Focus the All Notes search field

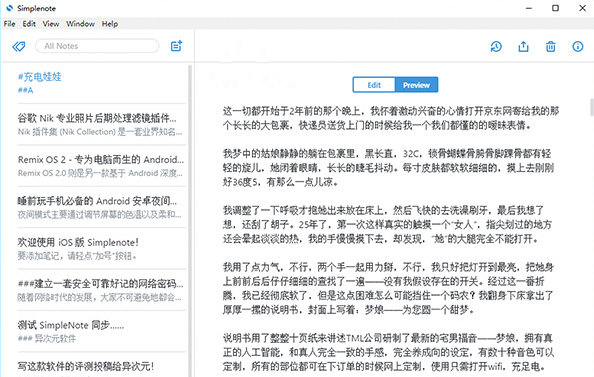pos(97,46)
